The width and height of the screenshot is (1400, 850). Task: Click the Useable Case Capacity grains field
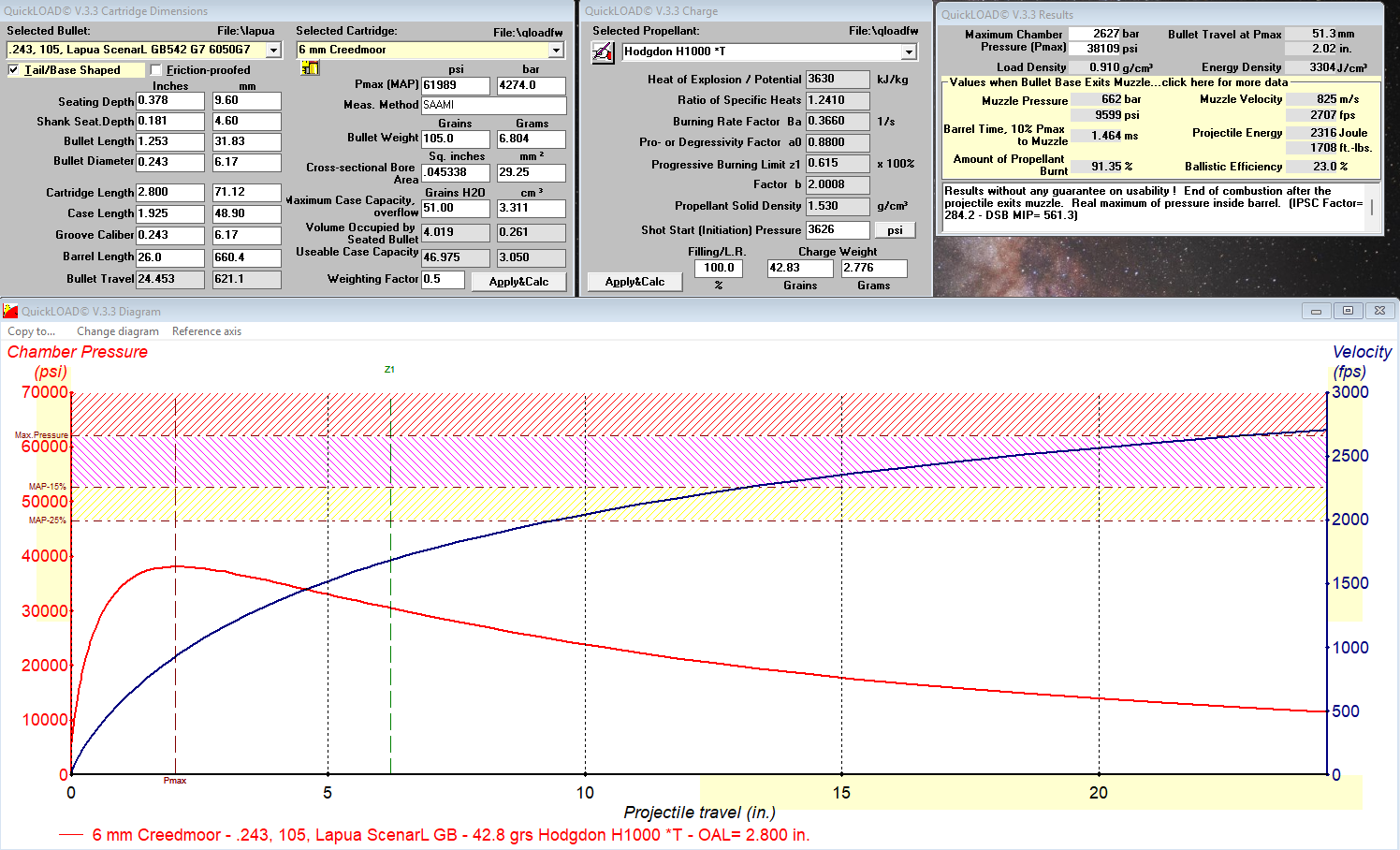456,257
